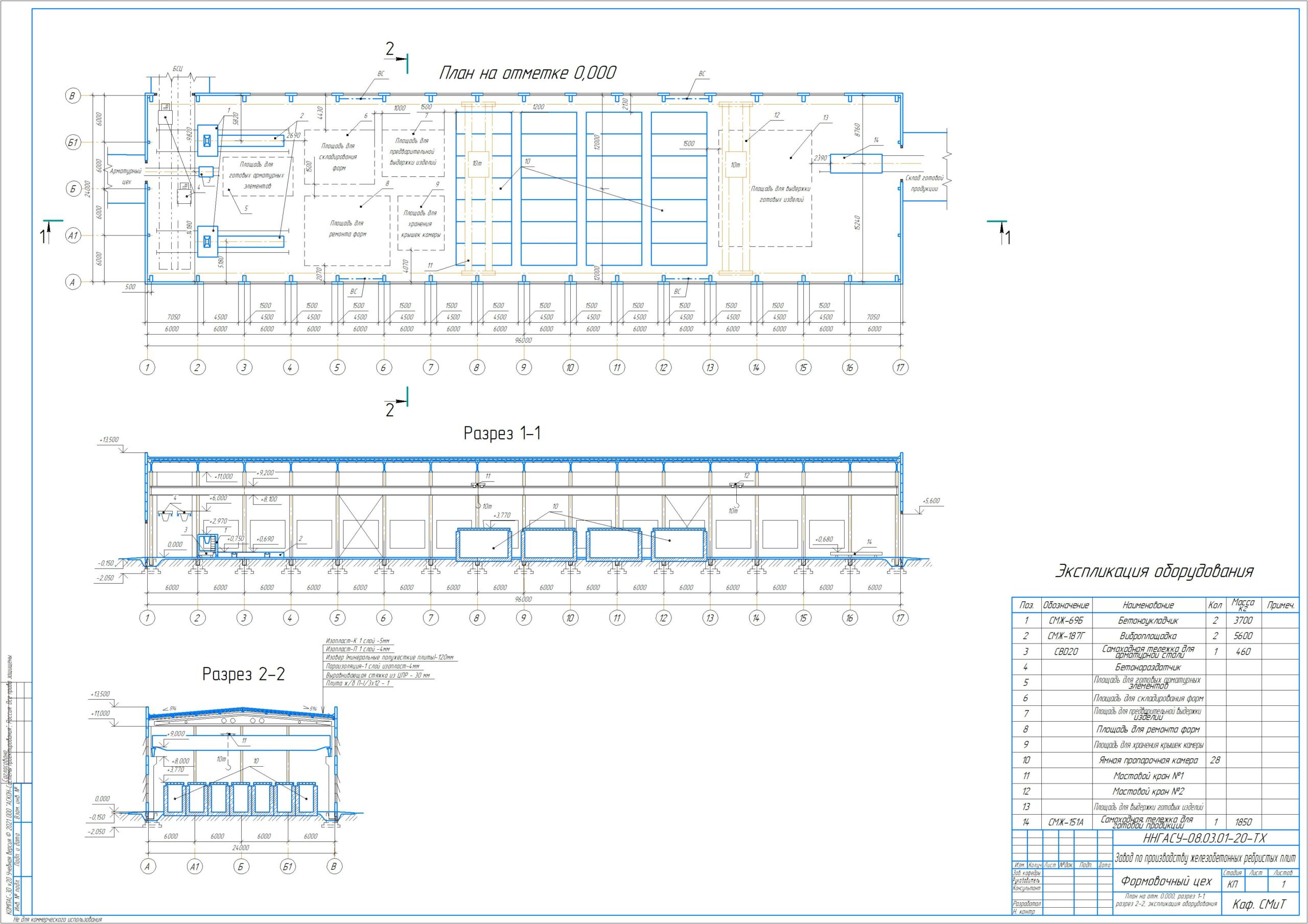Click the 'БСЦ' label above the plan
1308x924 pixels.
[178, 69]
